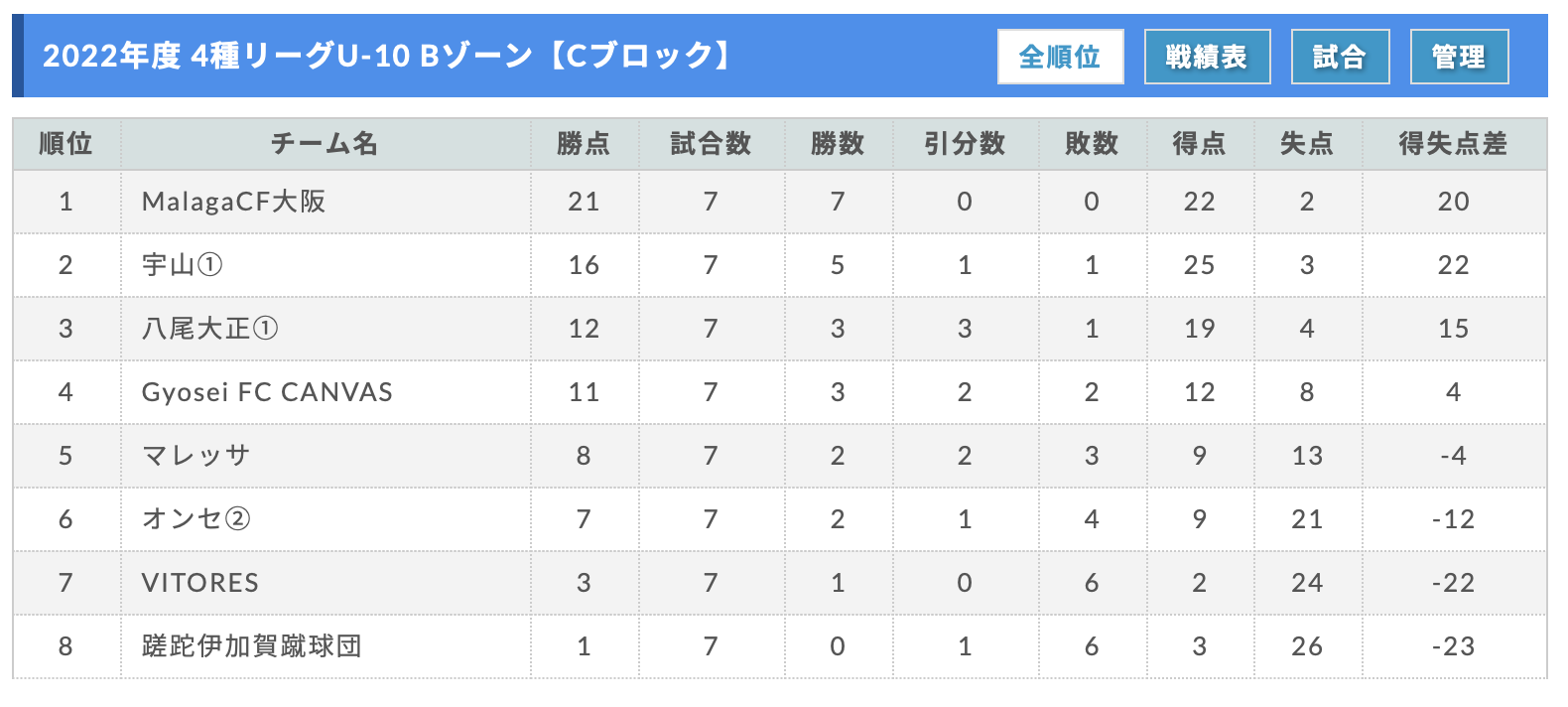1568x707 pixels.
Task: Click the 引分数 column header
Action: [966, 144]
